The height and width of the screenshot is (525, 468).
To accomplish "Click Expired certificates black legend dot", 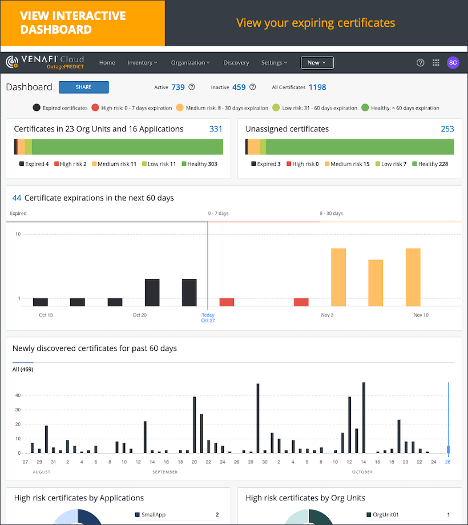I will [x=36, y=107].
